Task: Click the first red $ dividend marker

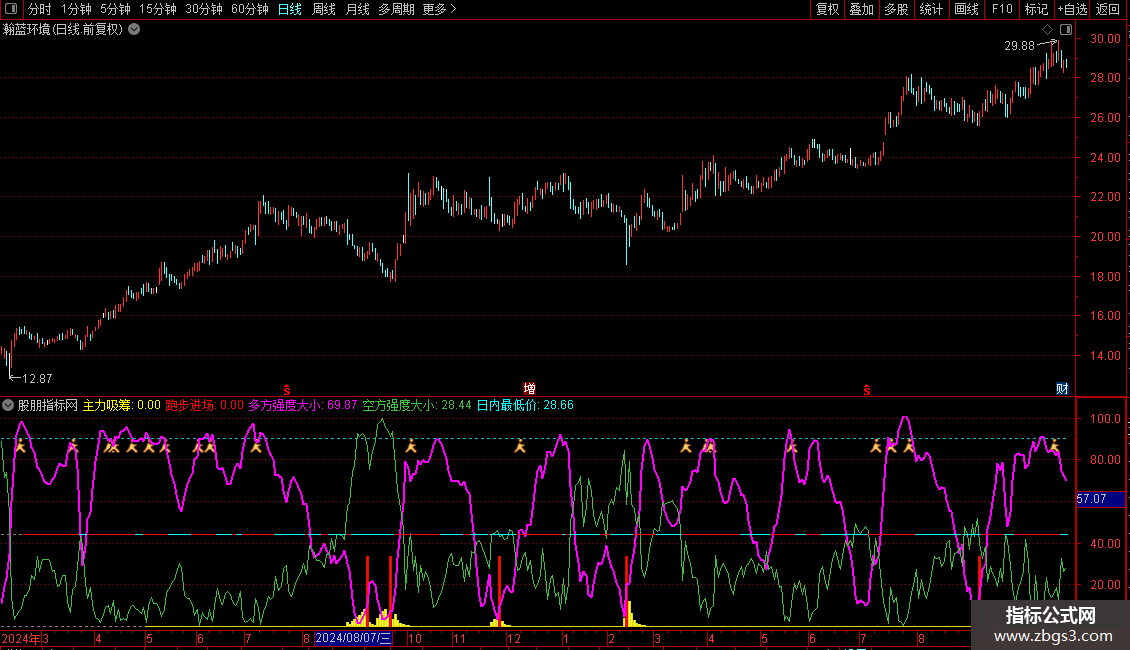Action: click(287, 388)
